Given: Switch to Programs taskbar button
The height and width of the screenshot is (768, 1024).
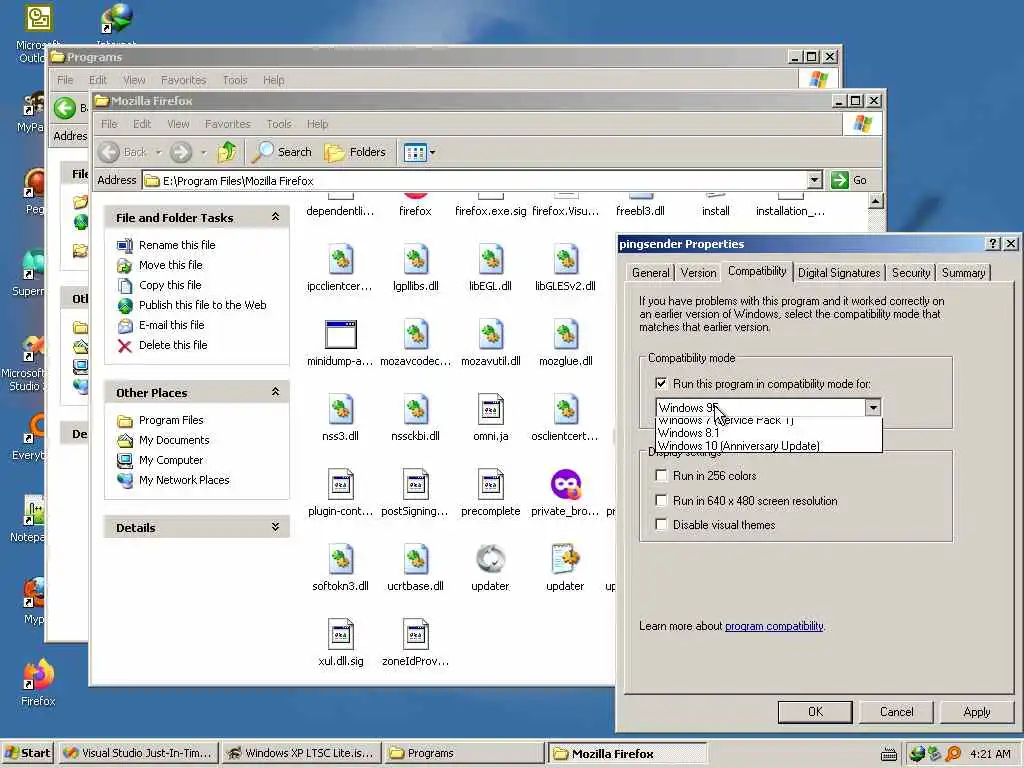Looking at the screenshot, I should pos(463,753).
